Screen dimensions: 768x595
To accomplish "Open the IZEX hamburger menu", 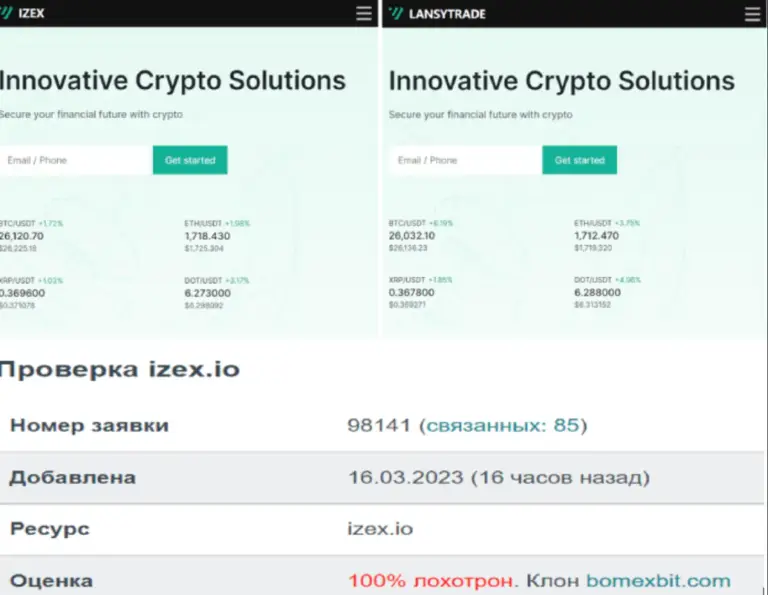I will click(x=363, y=13).
